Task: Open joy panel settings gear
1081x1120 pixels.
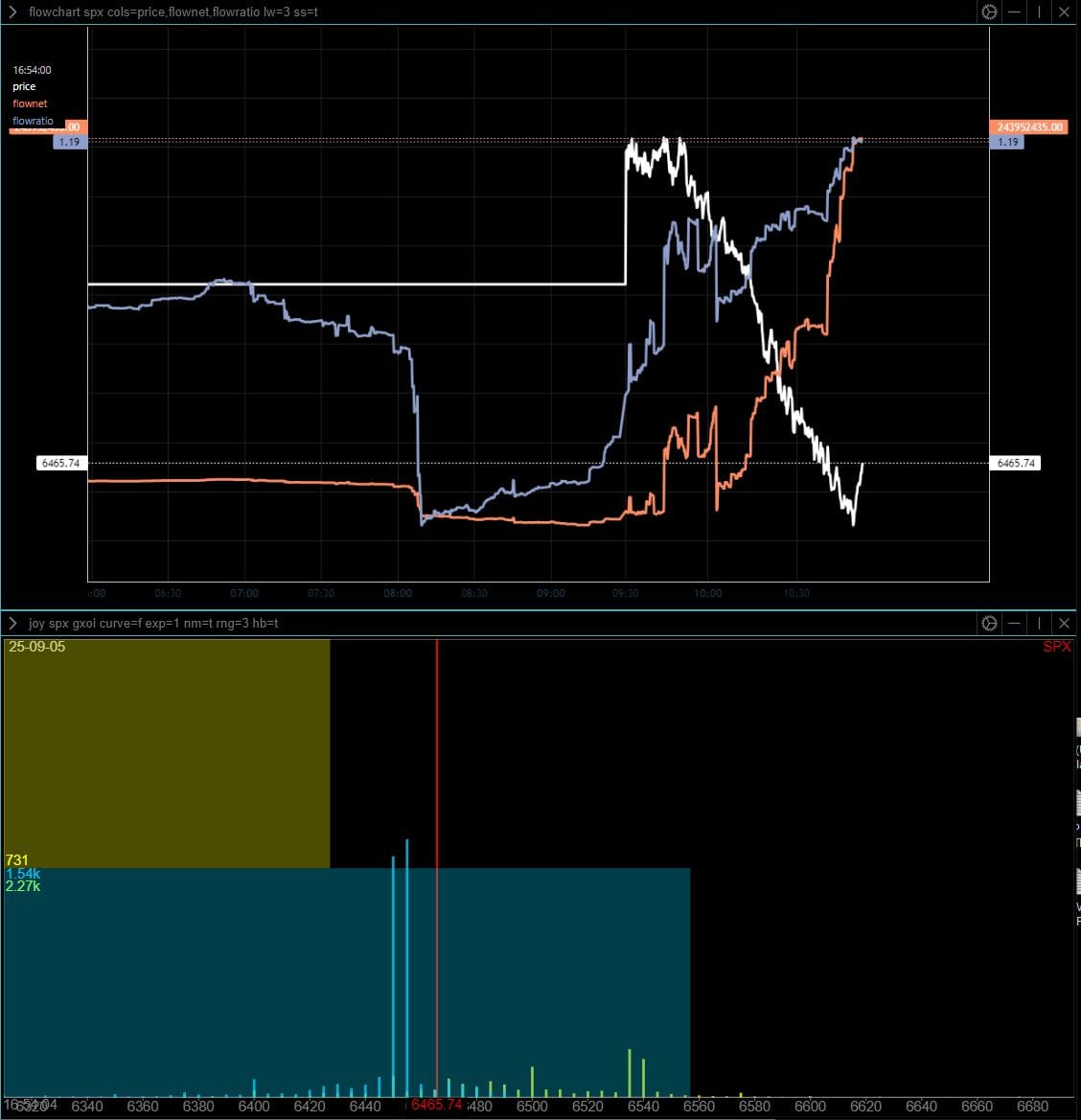Action: click(x=989, y=623)
